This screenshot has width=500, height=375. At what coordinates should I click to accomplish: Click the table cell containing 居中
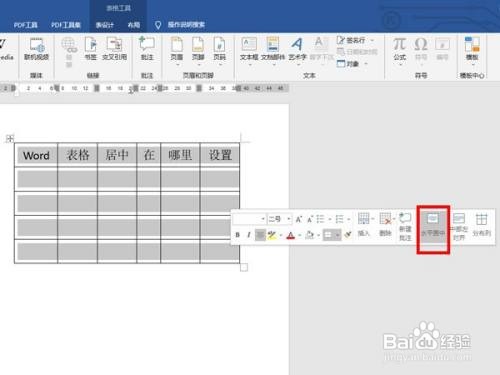[117, 155]
